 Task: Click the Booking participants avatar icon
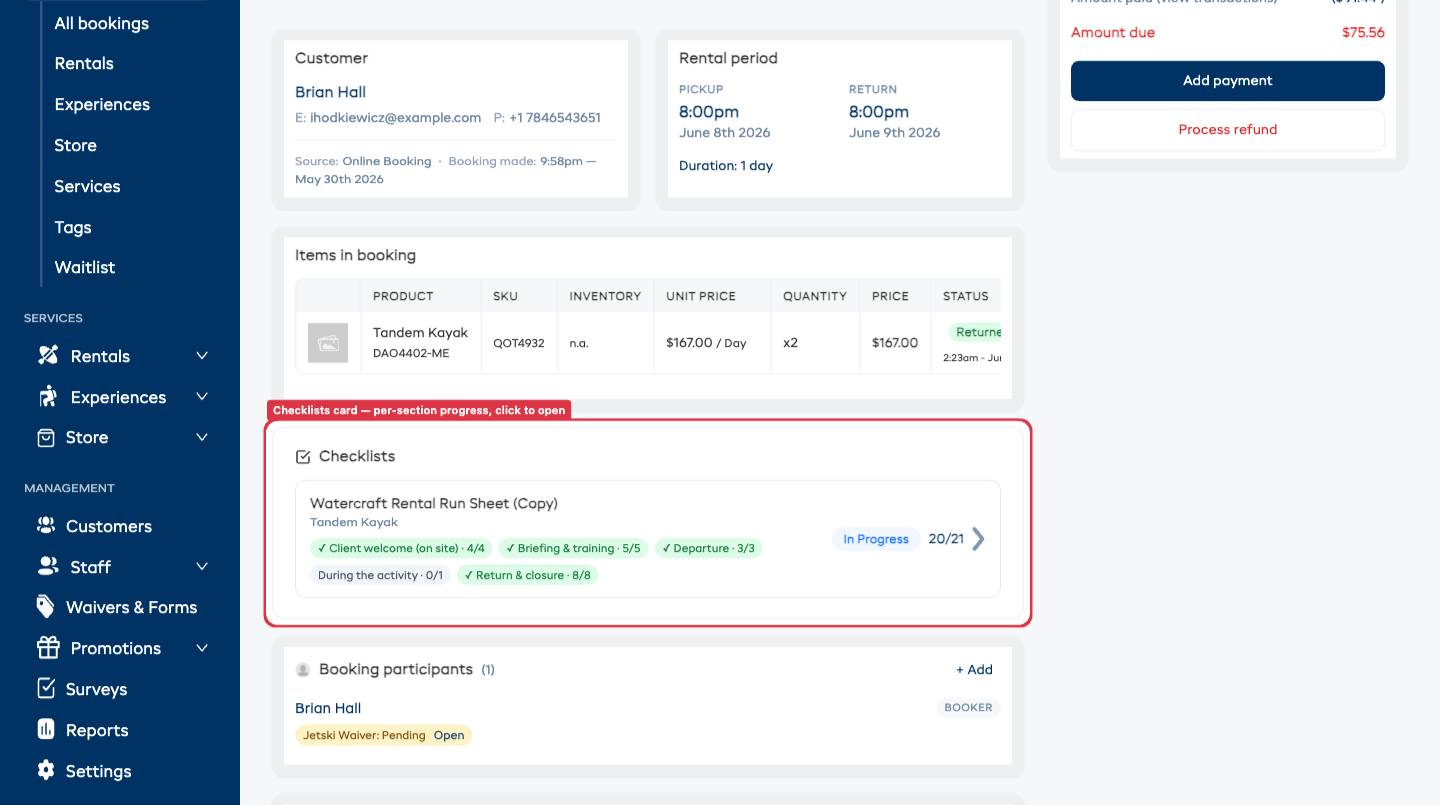click(303, 670)
